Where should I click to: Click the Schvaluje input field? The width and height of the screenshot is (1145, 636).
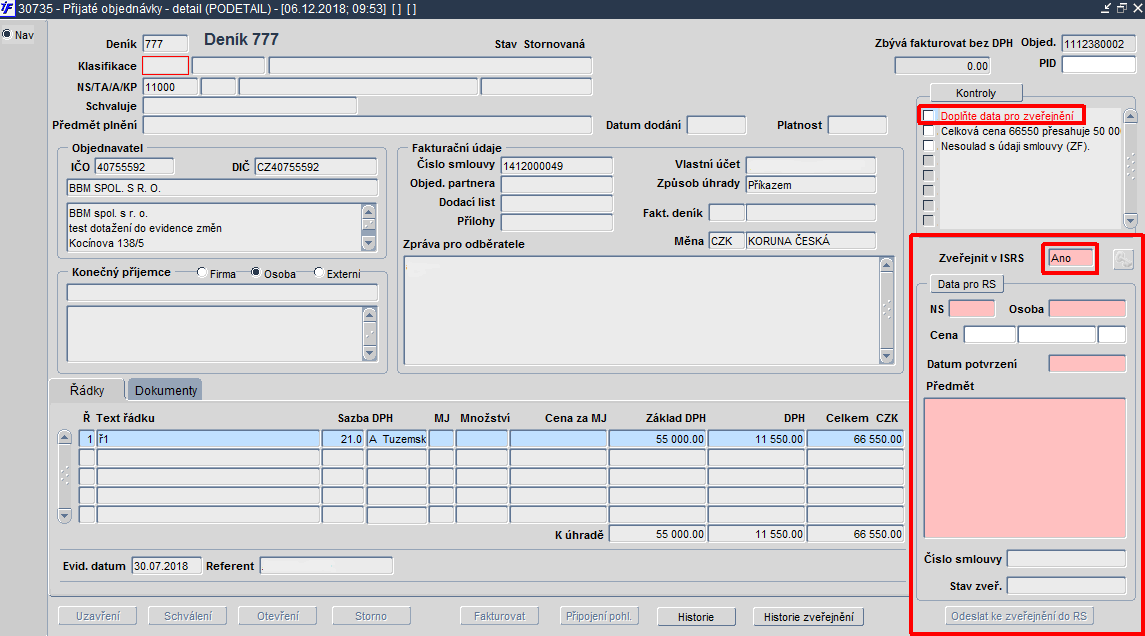250,106
